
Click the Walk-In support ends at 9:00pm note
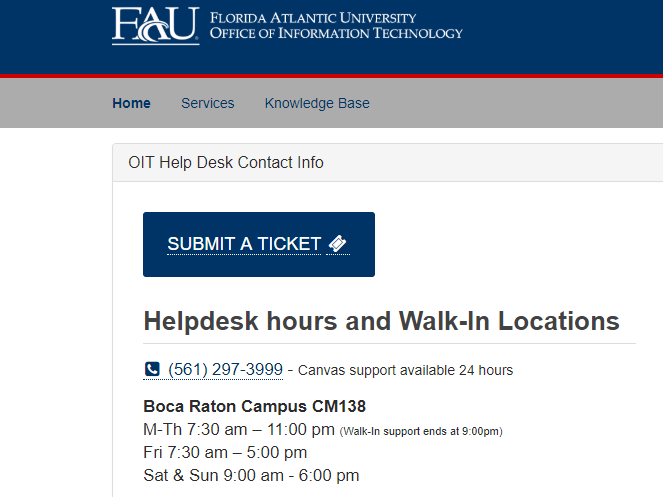click(x=420, y=431)
